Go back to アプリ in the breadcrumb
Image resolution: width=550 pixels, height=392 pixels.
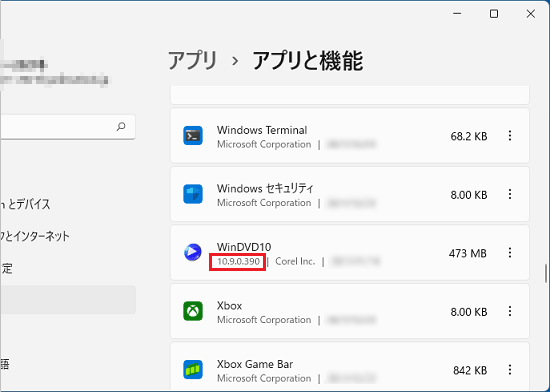pyautogui.click(x=193, y=61)
